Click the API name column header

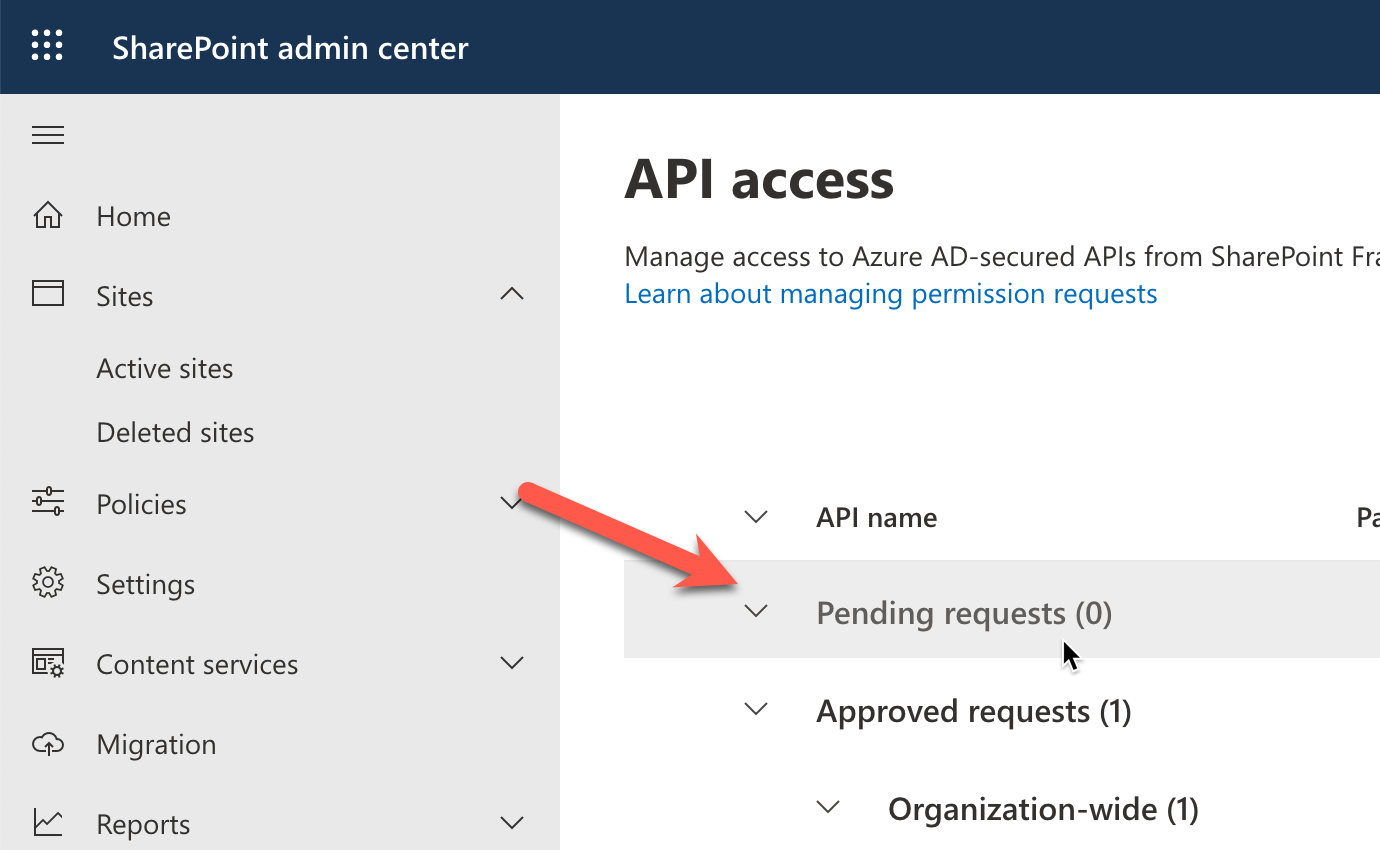(x=876, y=517)
